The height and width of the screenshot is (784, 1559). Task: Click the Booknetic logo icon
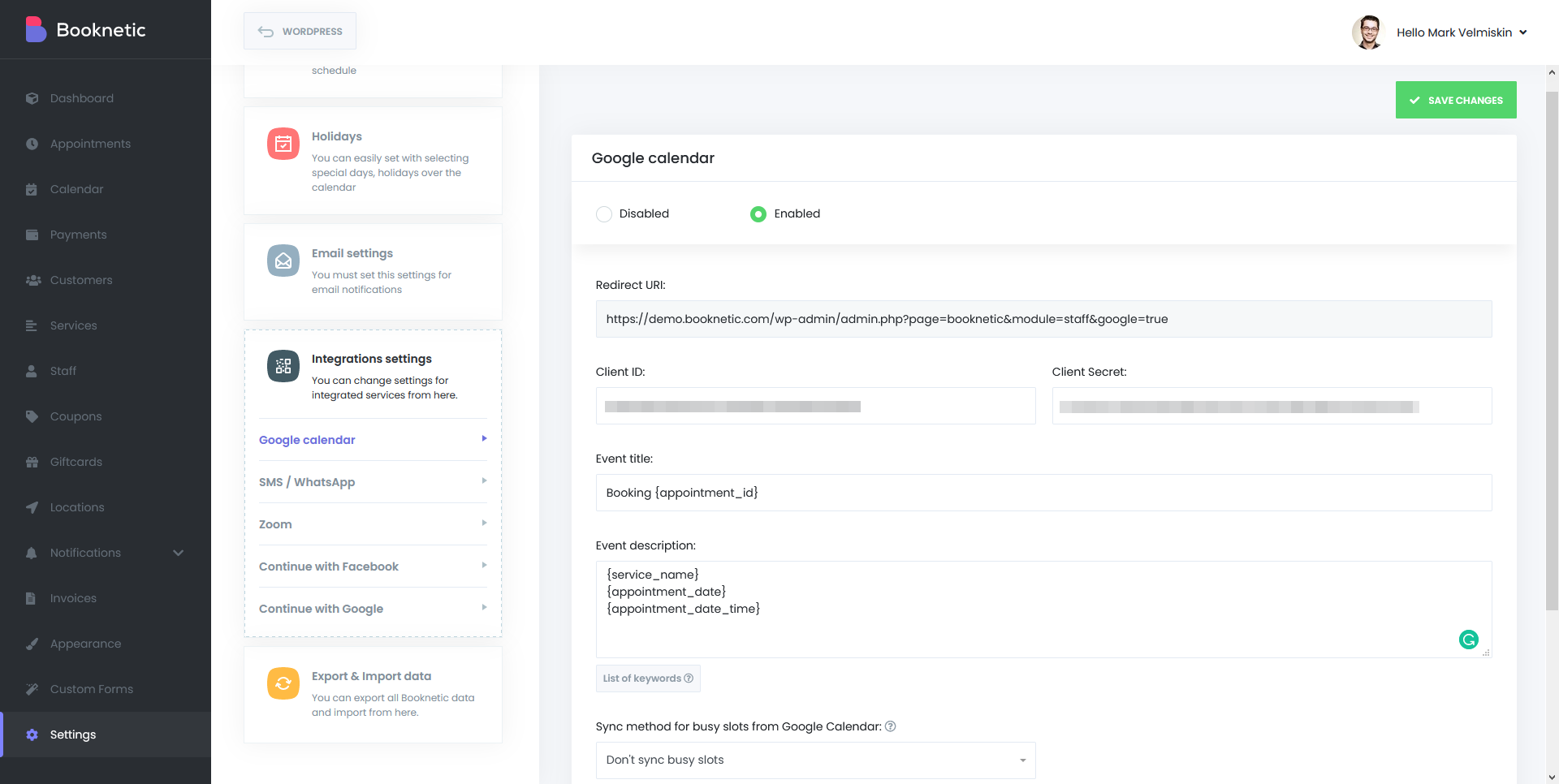[36, 29]
